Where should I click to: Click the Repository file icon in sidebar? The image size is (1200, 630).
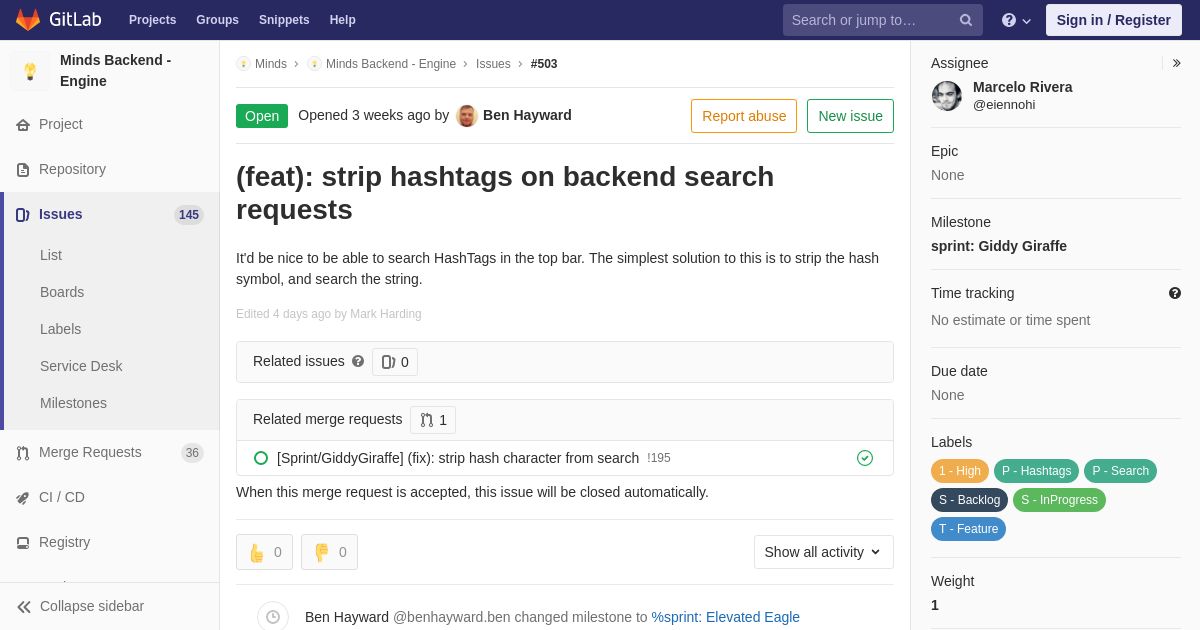[23, 170]
